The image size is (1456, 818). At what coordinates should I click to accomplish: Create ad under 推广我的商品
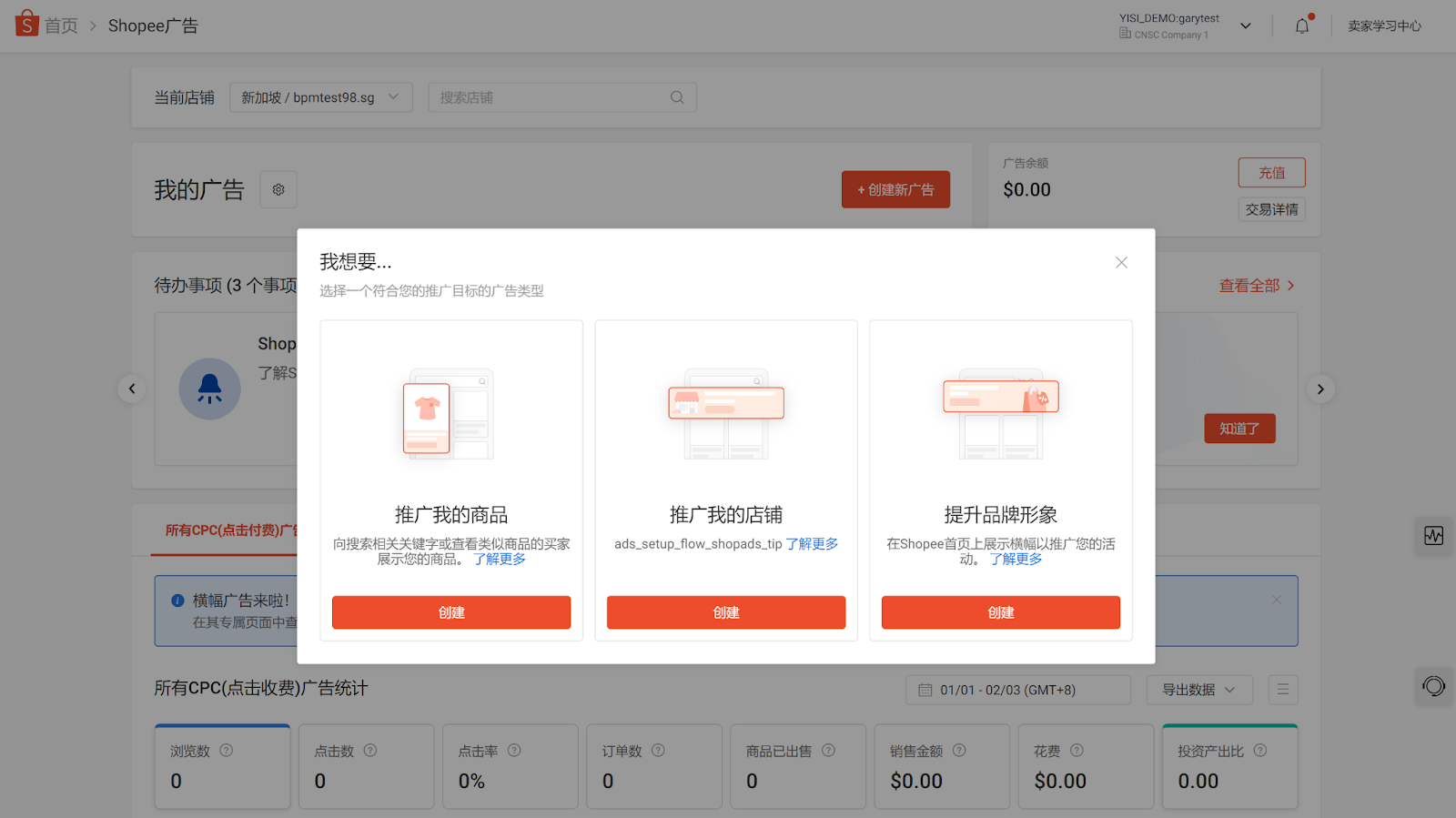pos(451,612)
